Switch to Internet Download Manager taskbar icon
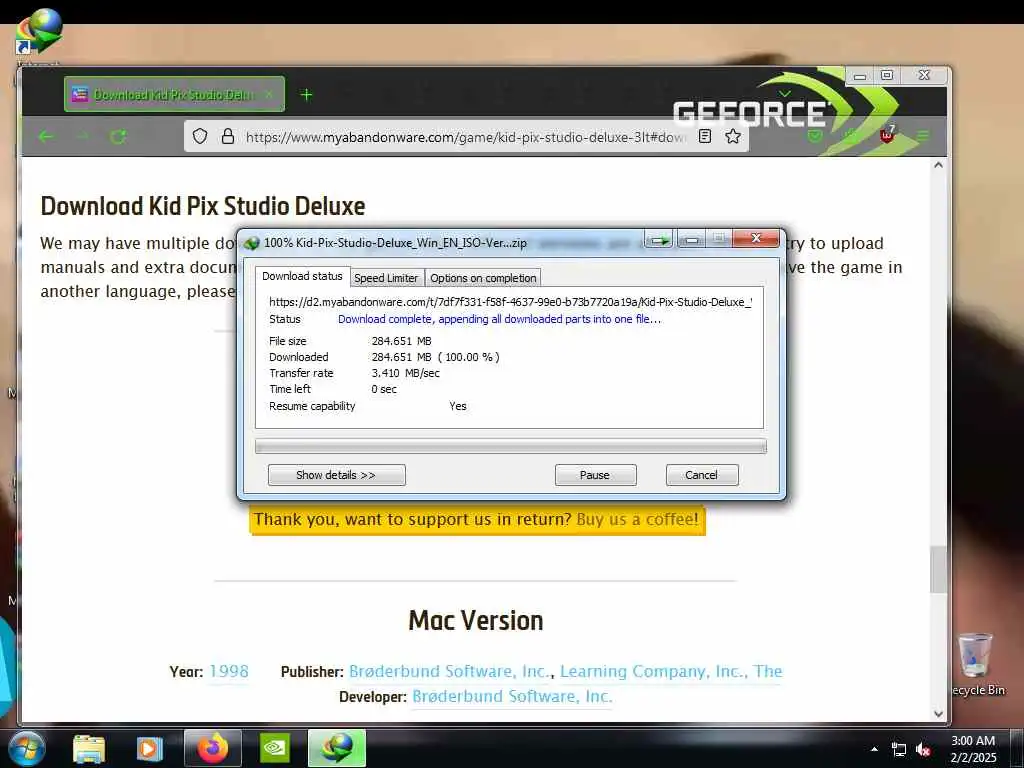1024x768 pixels. click(x=337, y=748)
